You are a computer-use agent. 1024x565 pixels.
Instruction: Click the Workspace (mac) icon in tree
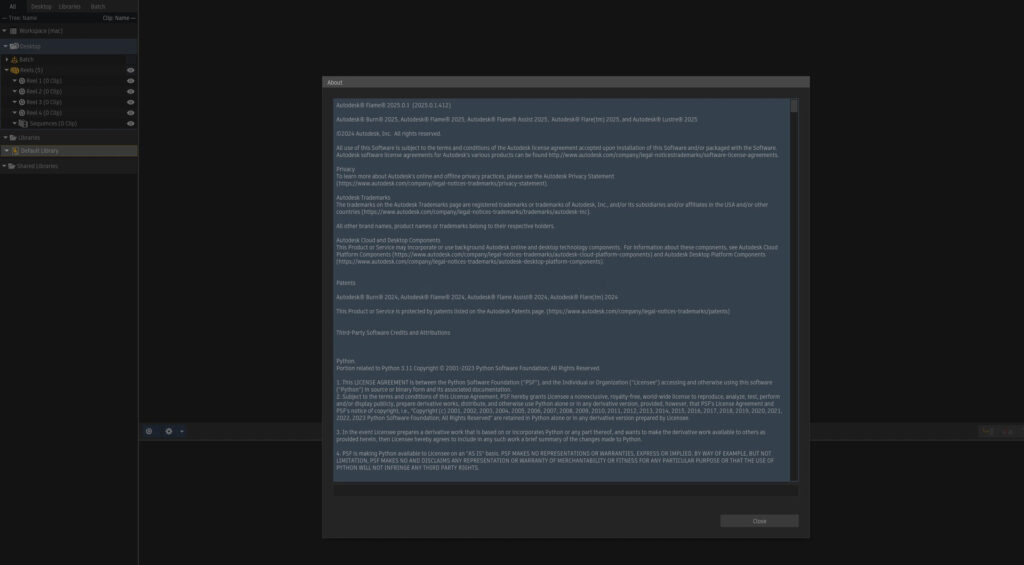tap(14, 31)
